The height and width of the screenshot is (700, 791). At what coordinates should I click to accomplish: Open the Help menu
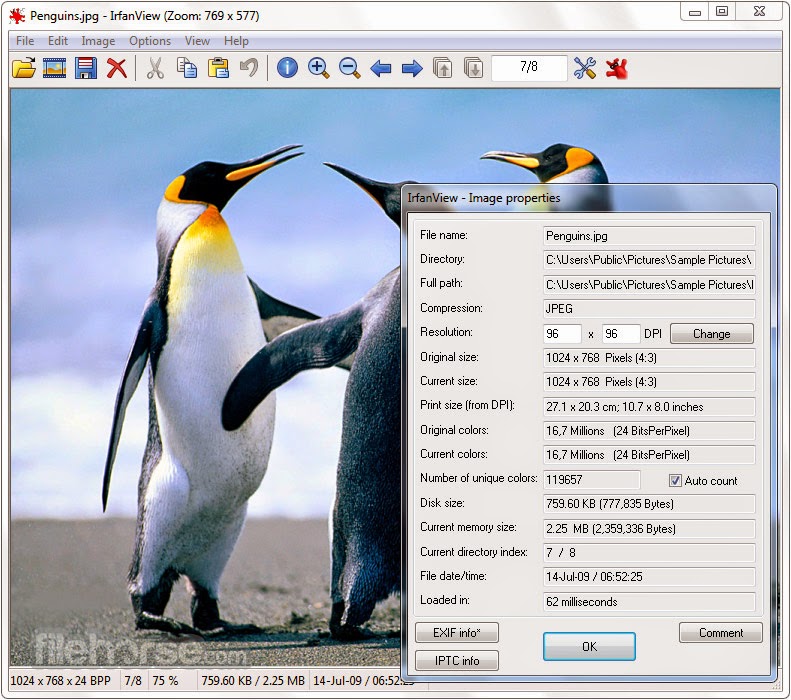click(x=236, y=41)
